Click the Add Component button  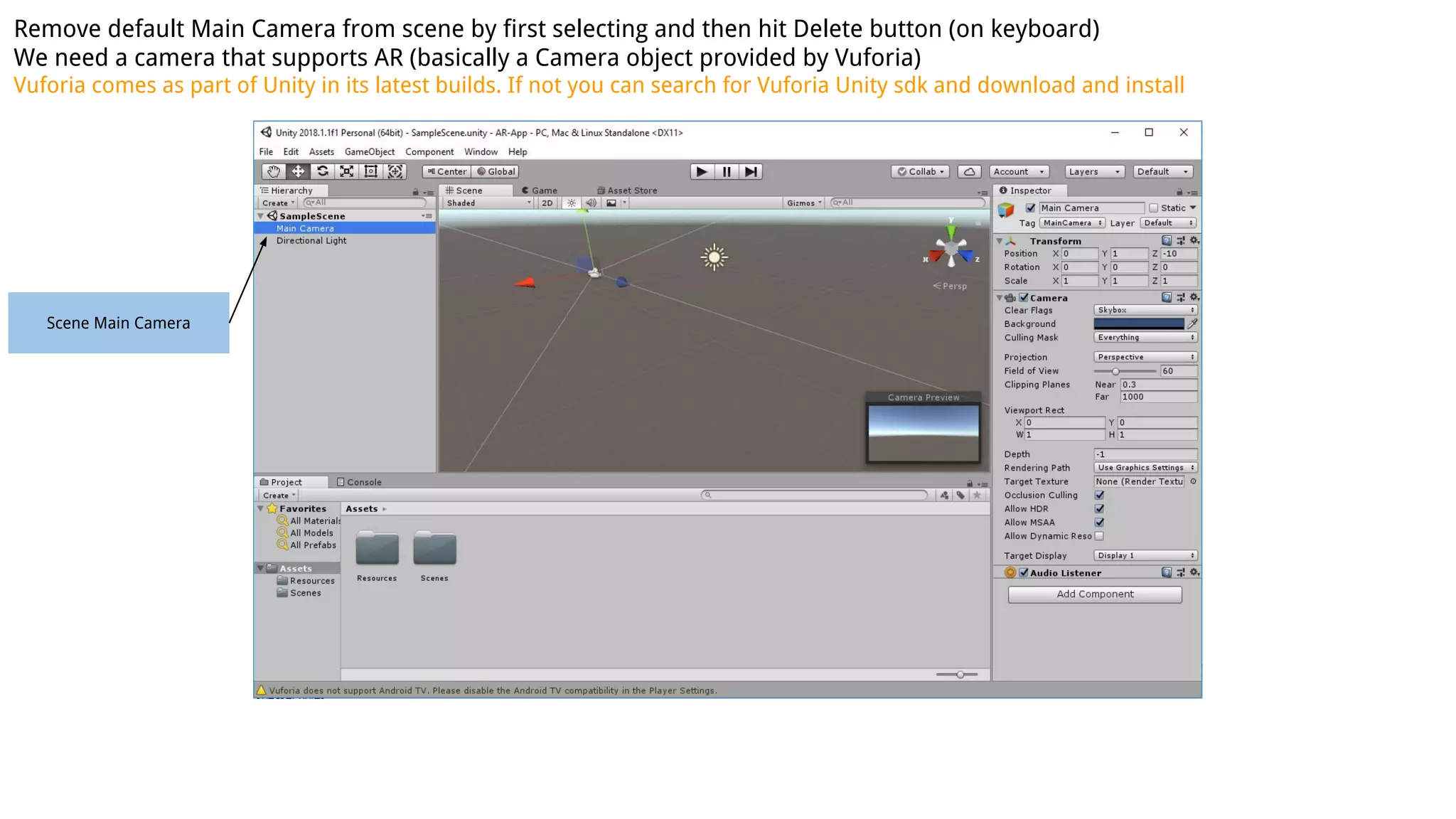pyautogui.click(x=1095, y=594)
